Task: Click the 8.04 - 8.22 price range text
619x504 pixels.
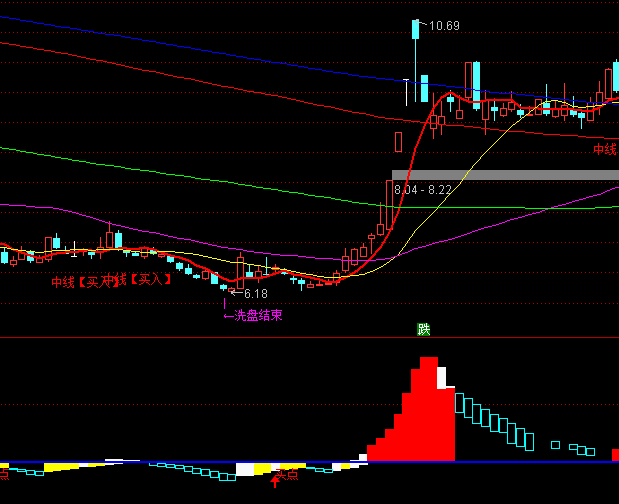Action: point(423,189)
